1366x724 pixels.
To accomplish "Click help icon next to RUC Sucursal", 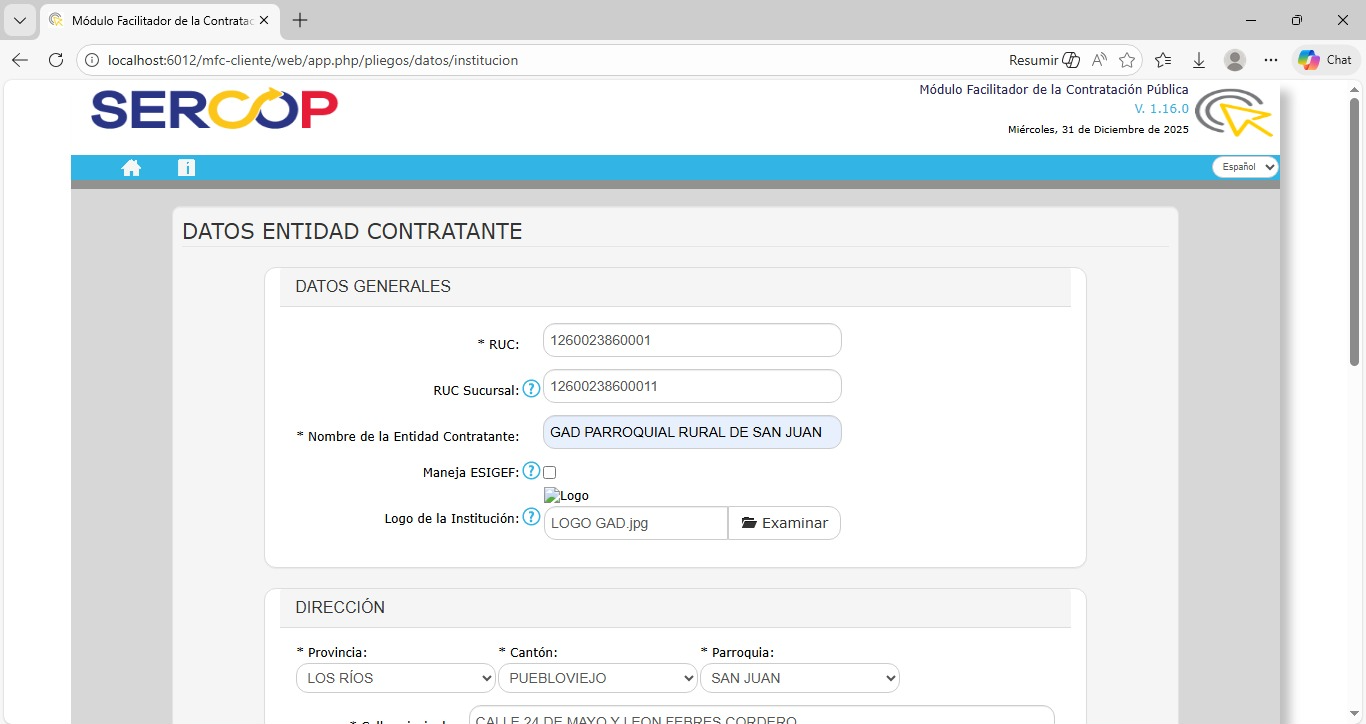I will [x=531, y=389].
